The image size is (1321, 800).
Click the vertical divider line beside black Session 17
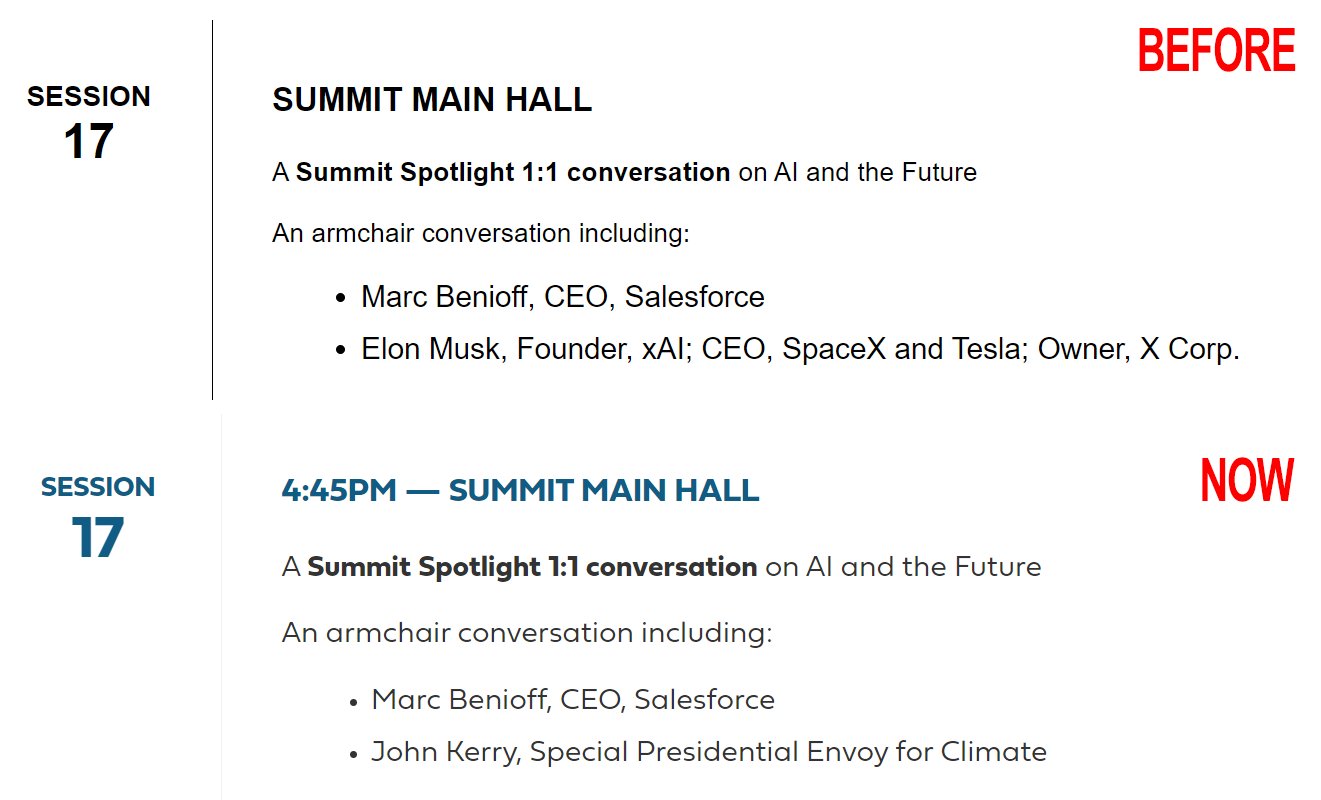point(213,210)
